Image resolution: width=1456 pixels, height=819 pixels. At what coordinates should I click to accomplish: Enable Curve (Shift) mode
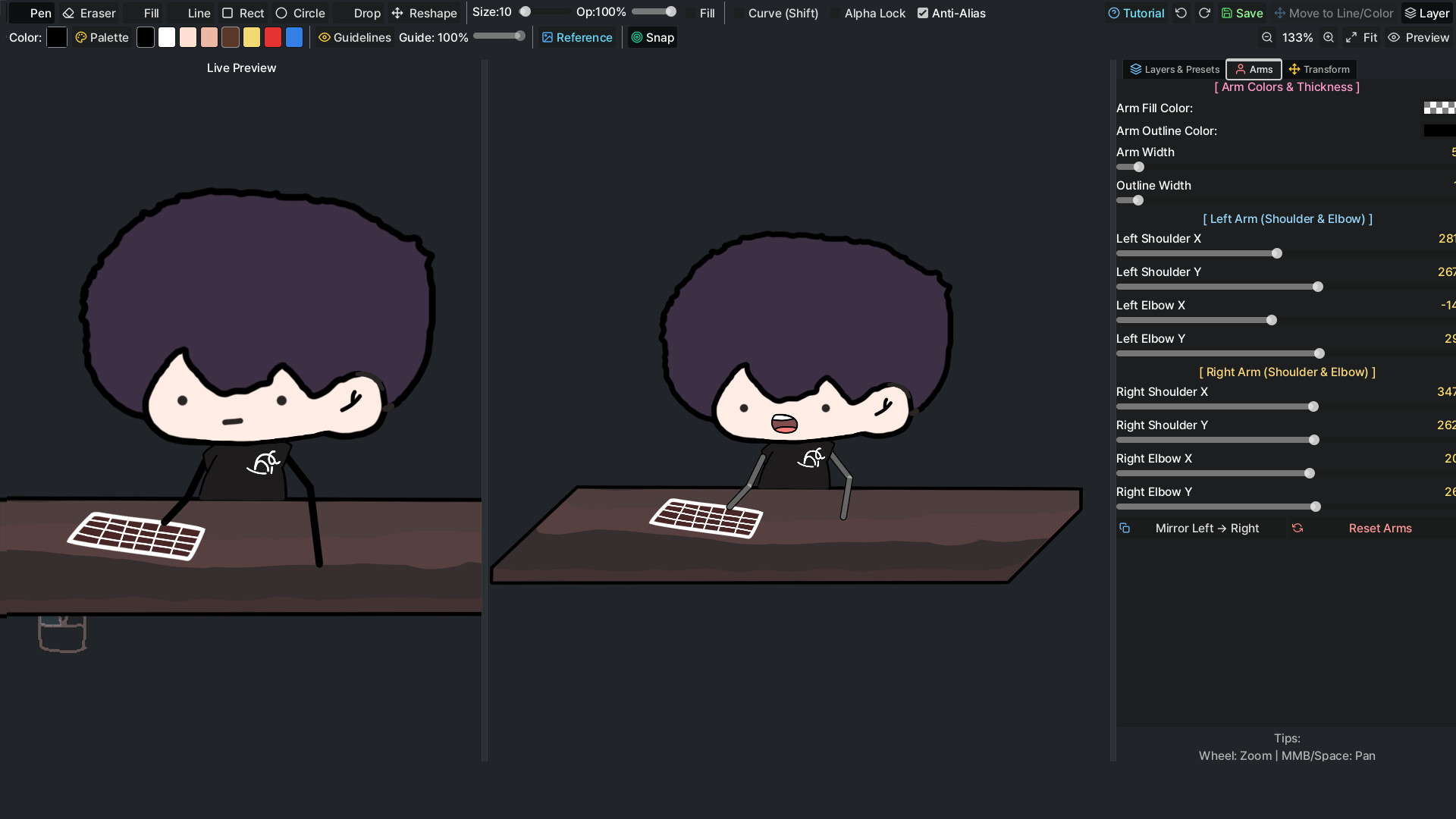tap(777, 13)
